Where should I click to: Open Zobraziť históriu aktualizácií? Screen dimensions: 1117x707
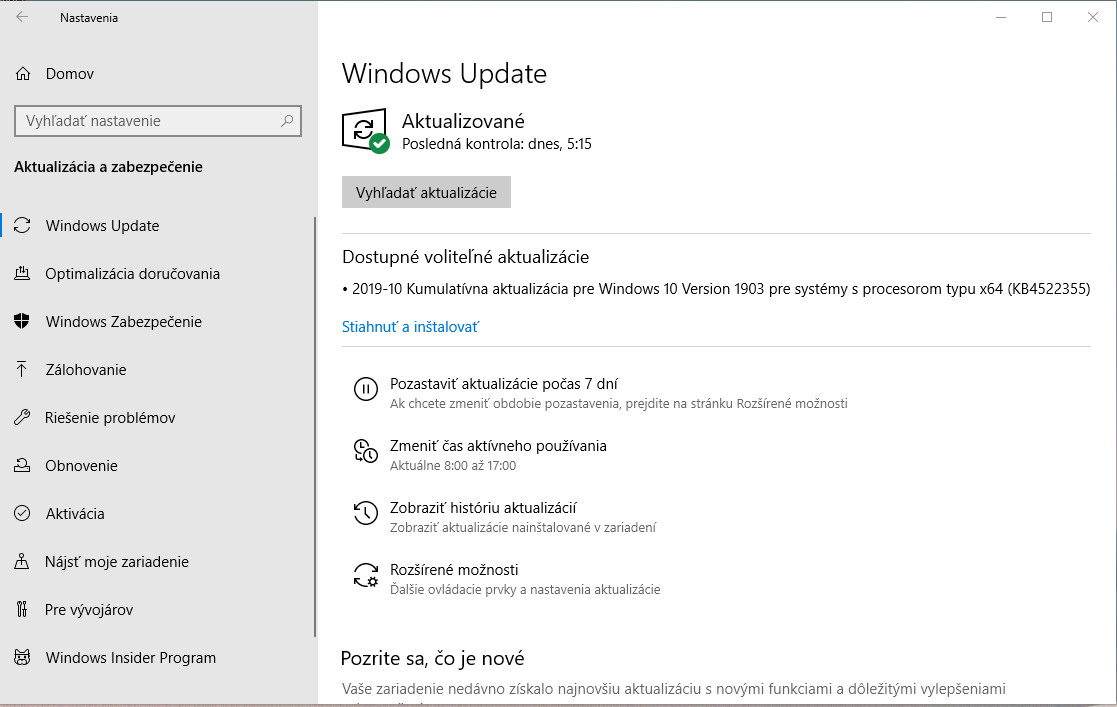[x=483, y=507]
